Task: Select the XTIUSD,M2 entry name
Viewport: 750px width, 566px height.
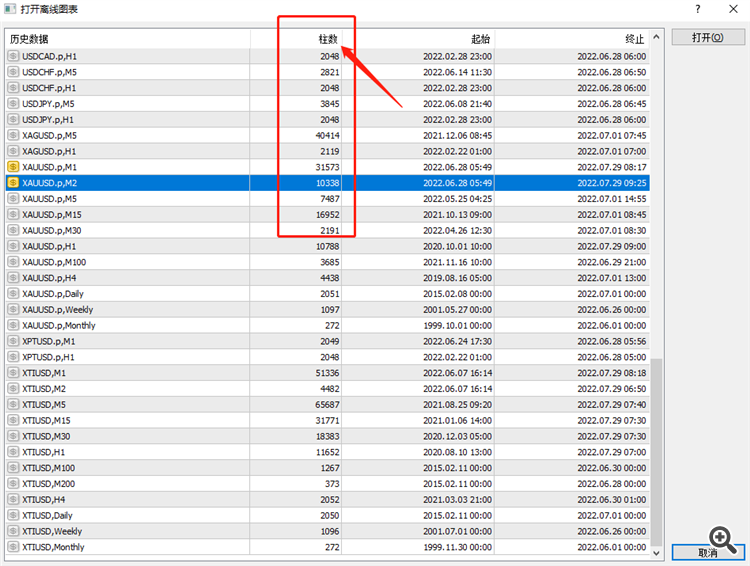Action: [x=44, y=388]
